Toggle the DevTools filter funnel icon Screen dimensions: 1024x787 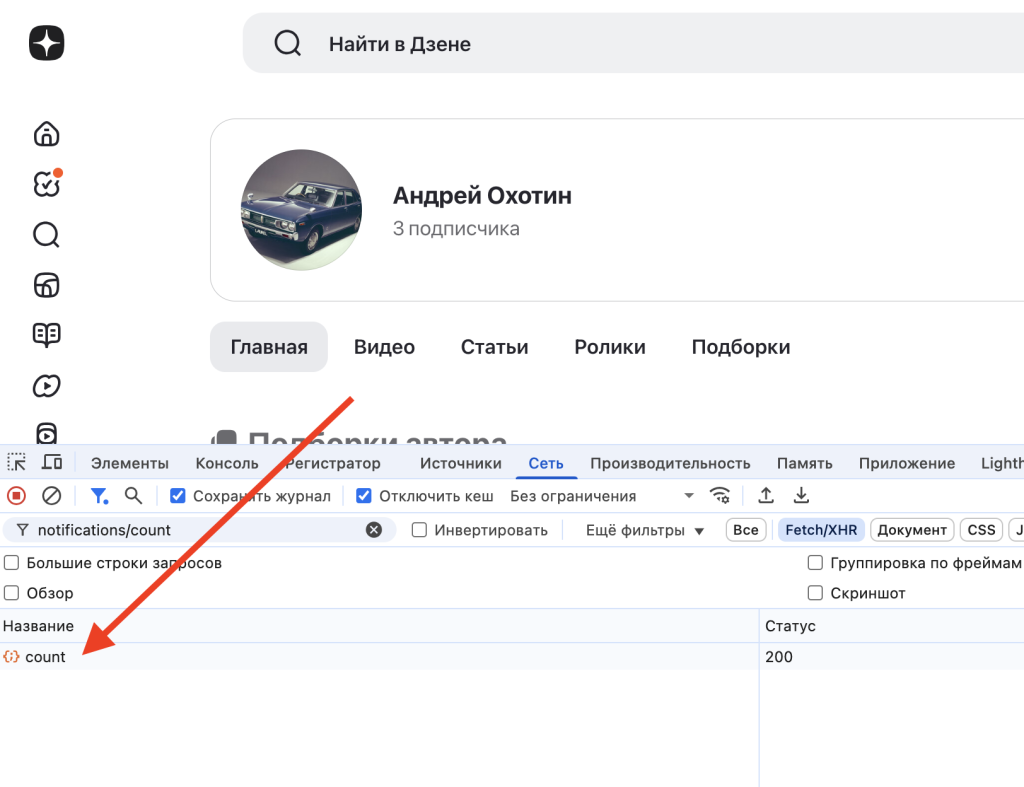pyautogui.click(x=99, y=496)
